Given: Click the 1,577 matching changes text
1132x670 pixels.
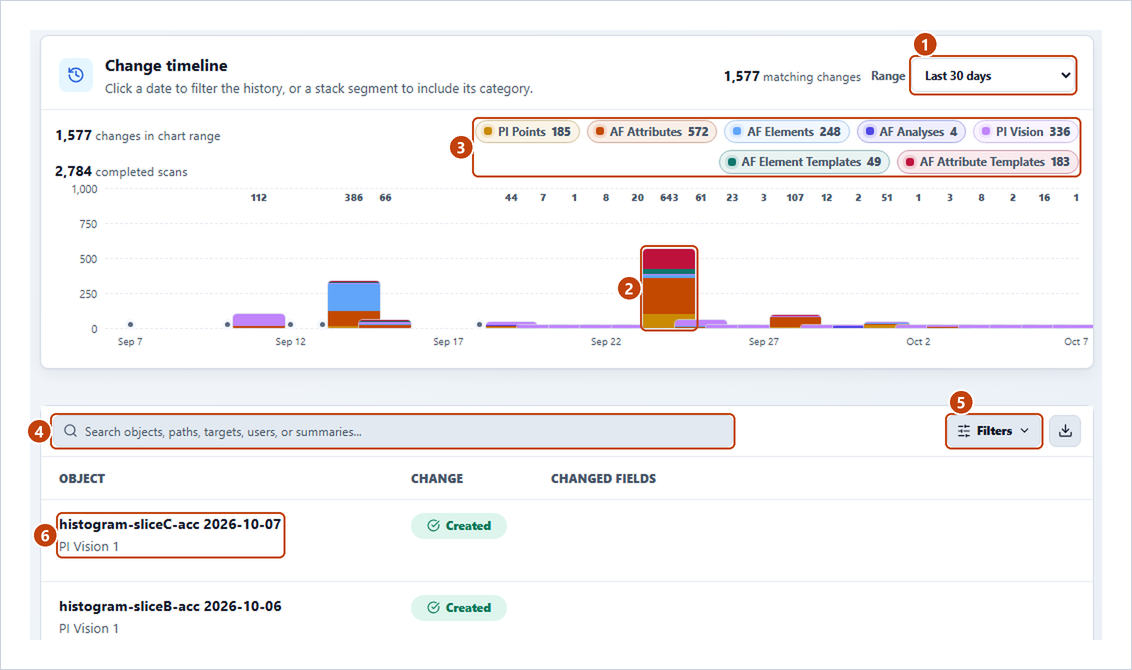Looking at the screenshot, I should [x=792, y=77].
